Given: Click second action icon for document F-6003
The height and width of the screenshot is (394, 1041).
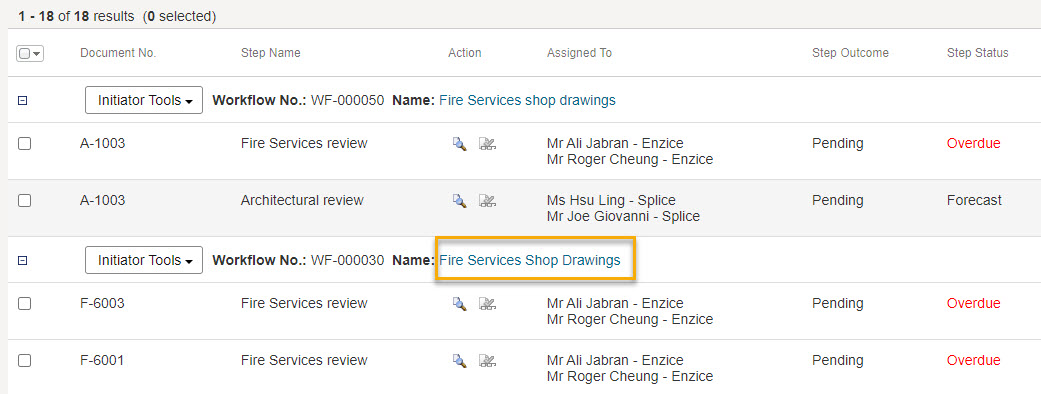Looking at the screenshot, I should pos(488,304).
